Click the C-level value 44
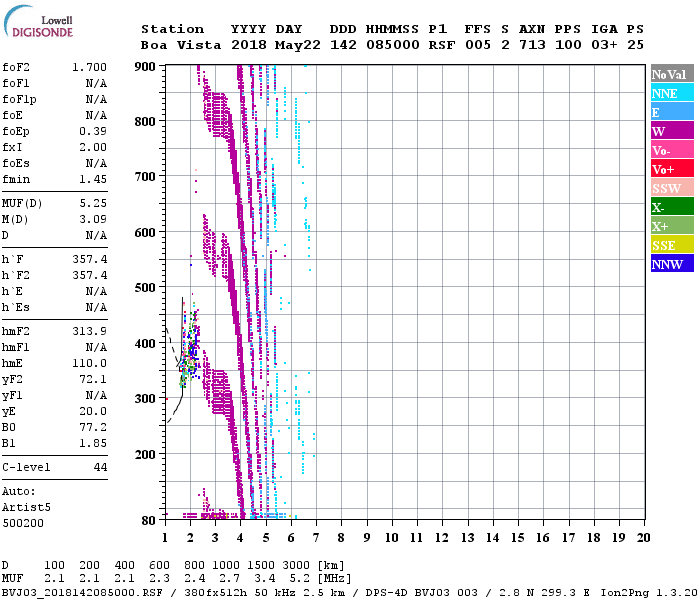 (x=100, y=467)
